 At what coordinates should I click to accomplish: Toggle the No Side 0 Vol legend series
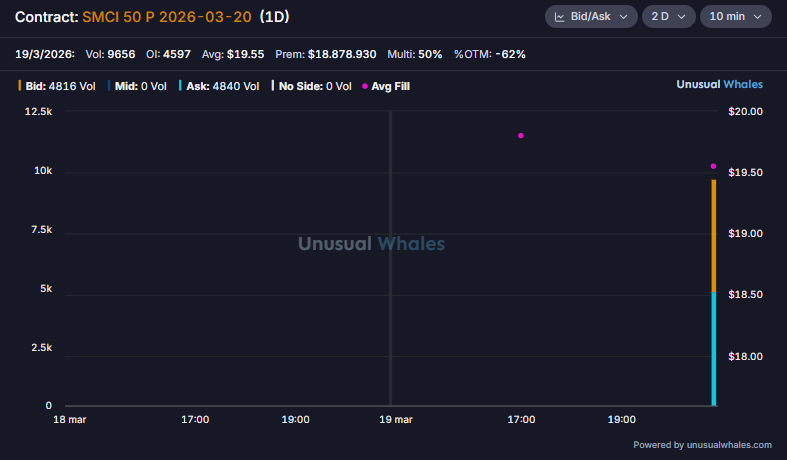(x=311, y=86)
